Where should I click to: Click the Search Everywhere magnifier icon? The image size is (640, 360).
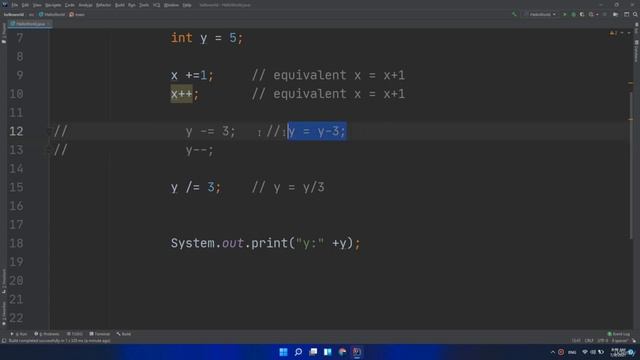[x=635, y=14]
